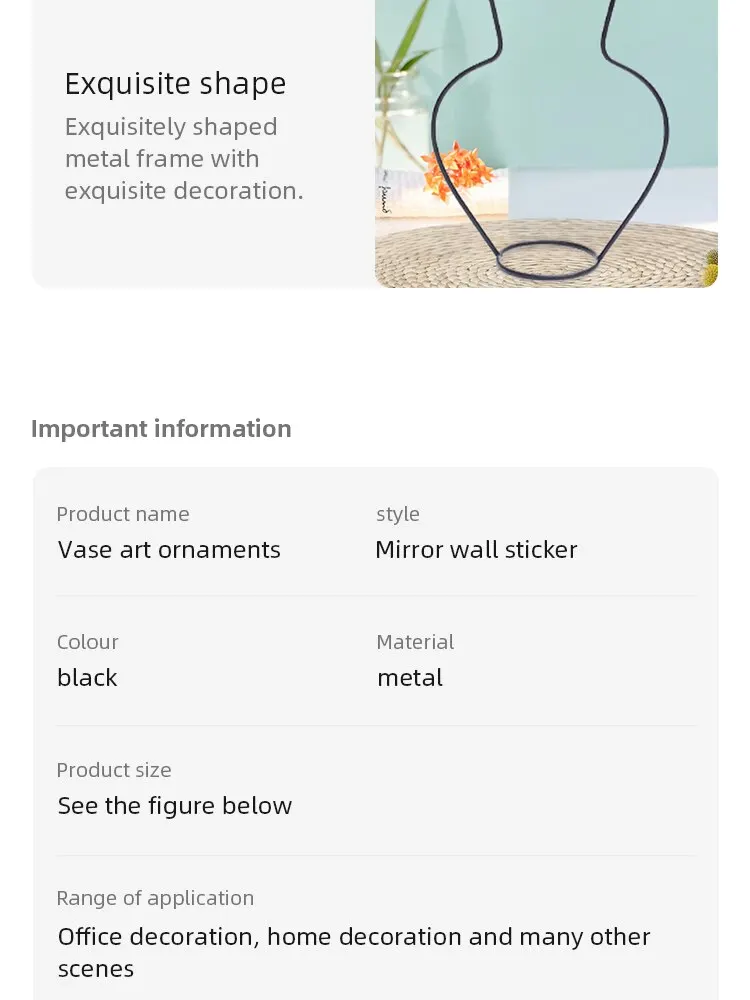
Task: Click the Mirror wall sticker style value
Action: tap(476, 550)
